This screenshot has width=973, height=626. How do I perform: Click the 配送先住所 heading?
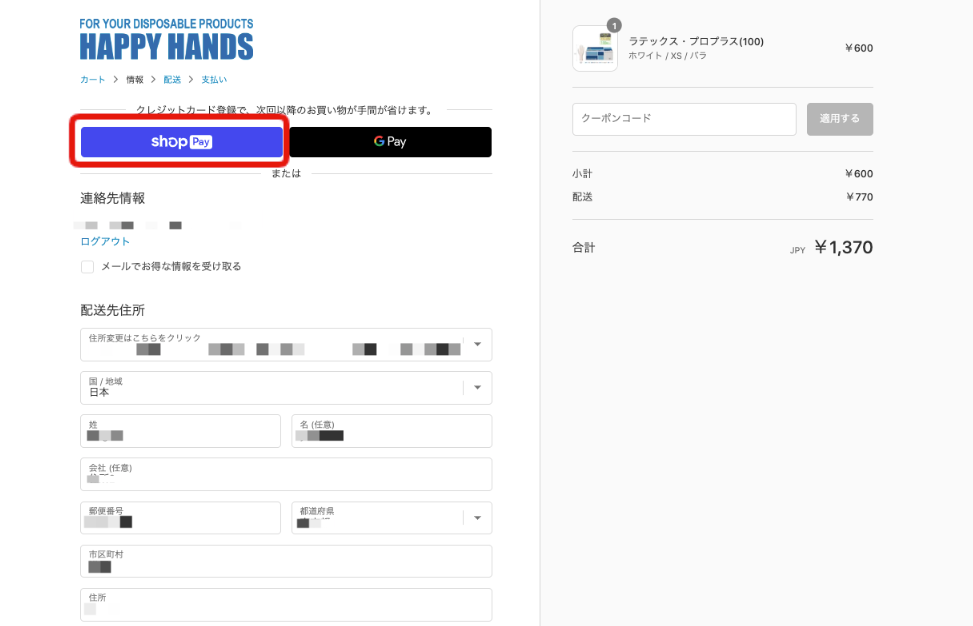[x=112, y=310]
